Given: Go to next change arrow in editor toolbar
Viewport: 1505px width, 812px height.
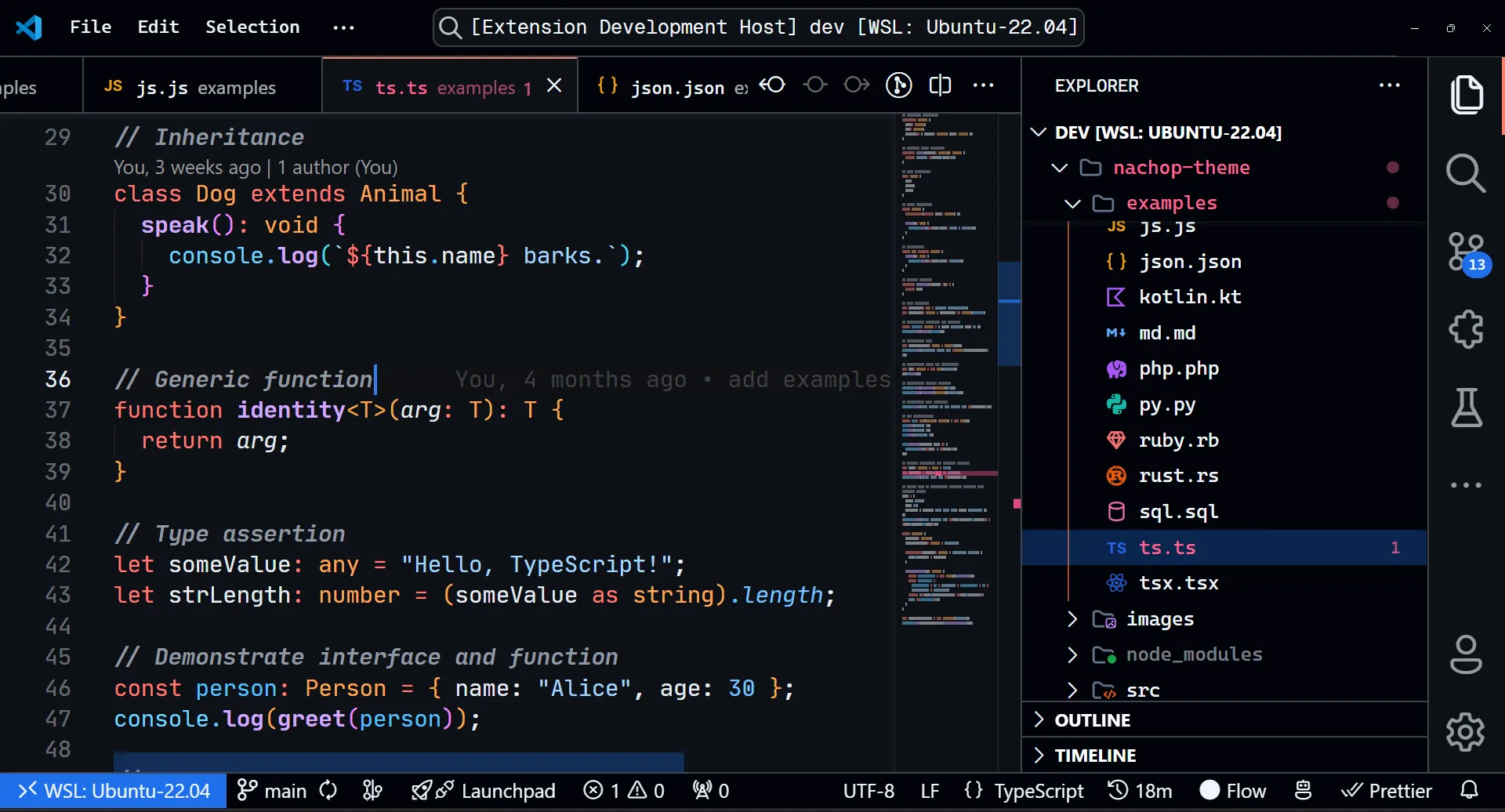Looking at the screenshot, I should (857, 85).
